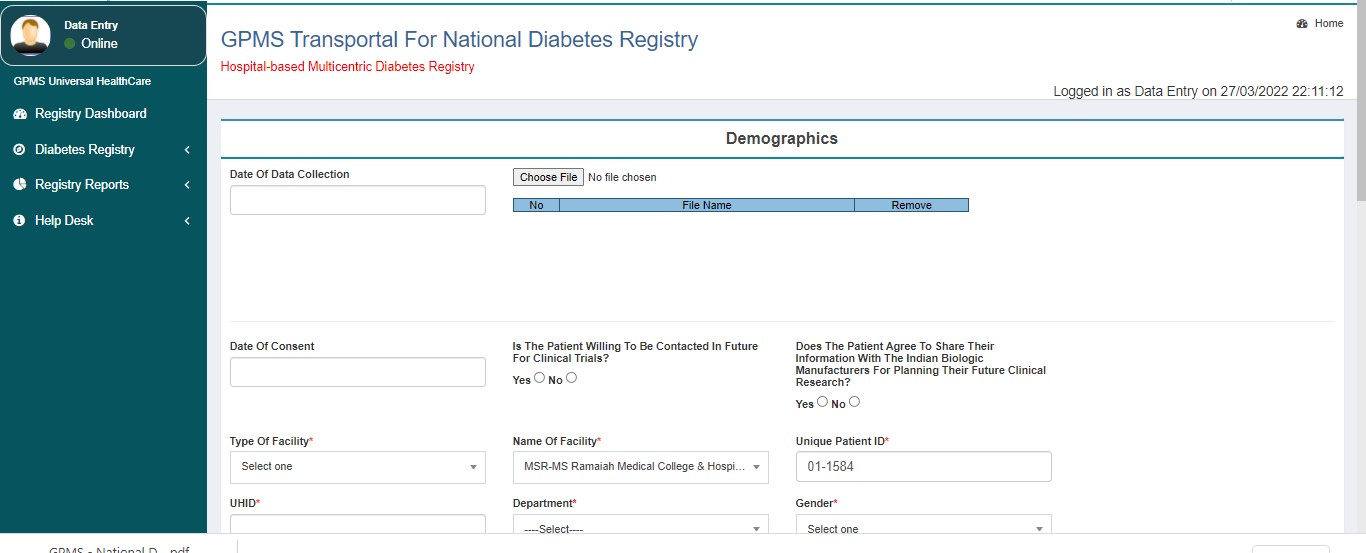Screen dimensions: 1366x553
Task: Go to Registry Dashboard menu item
Action: 91,114
